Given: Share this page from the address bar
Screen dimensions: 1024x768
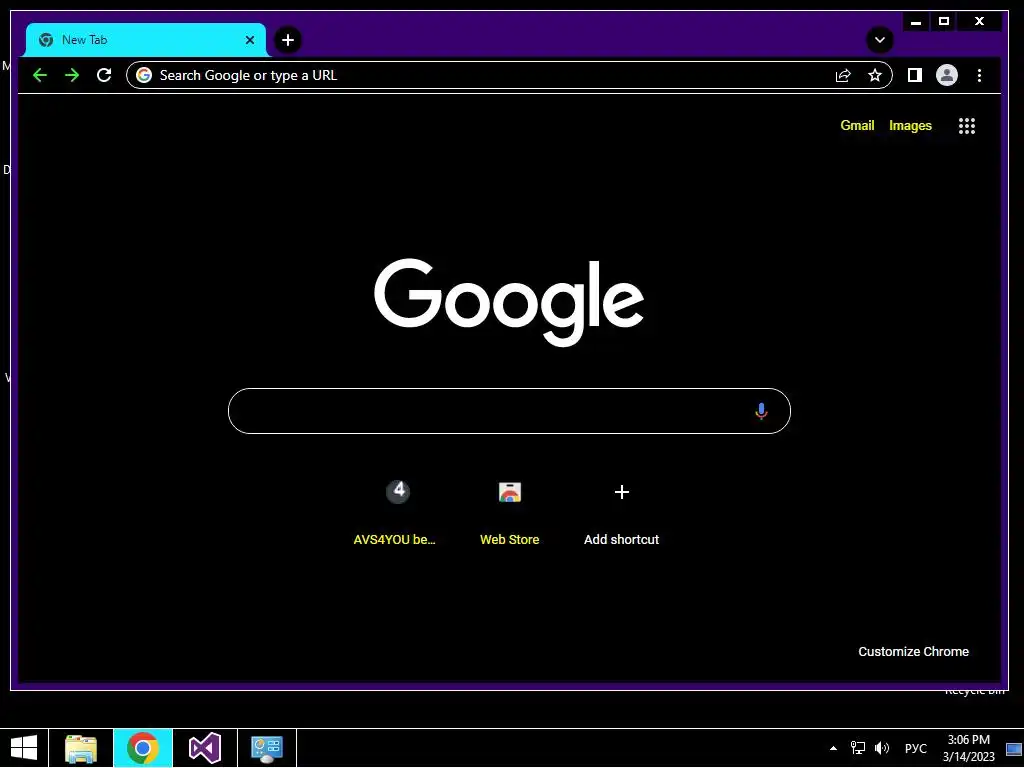Looking at the screenshot, I should (843, 75).
